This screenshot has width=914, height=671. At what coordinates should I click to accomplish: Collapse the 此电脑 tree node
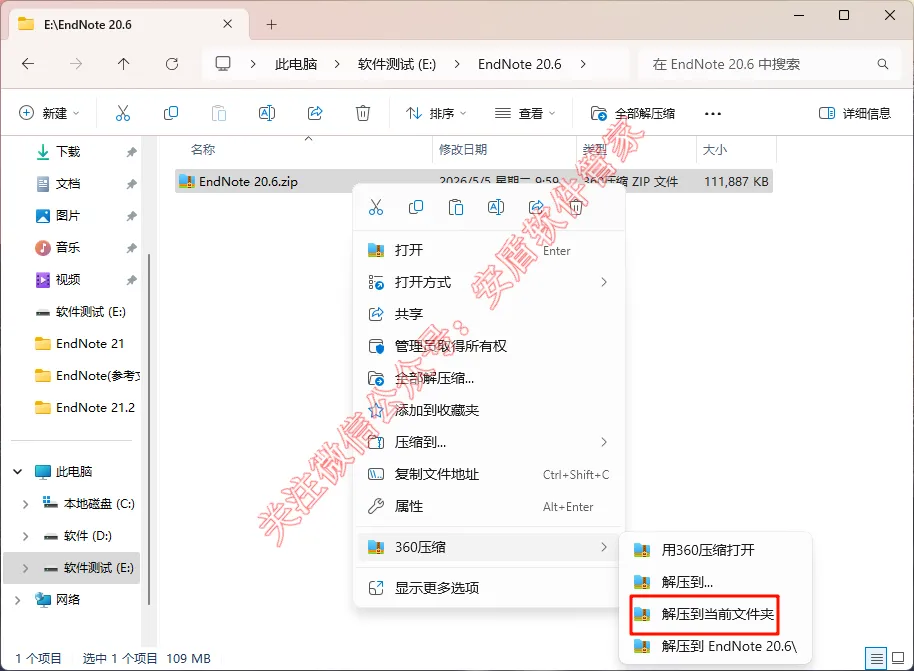(17, 472)
